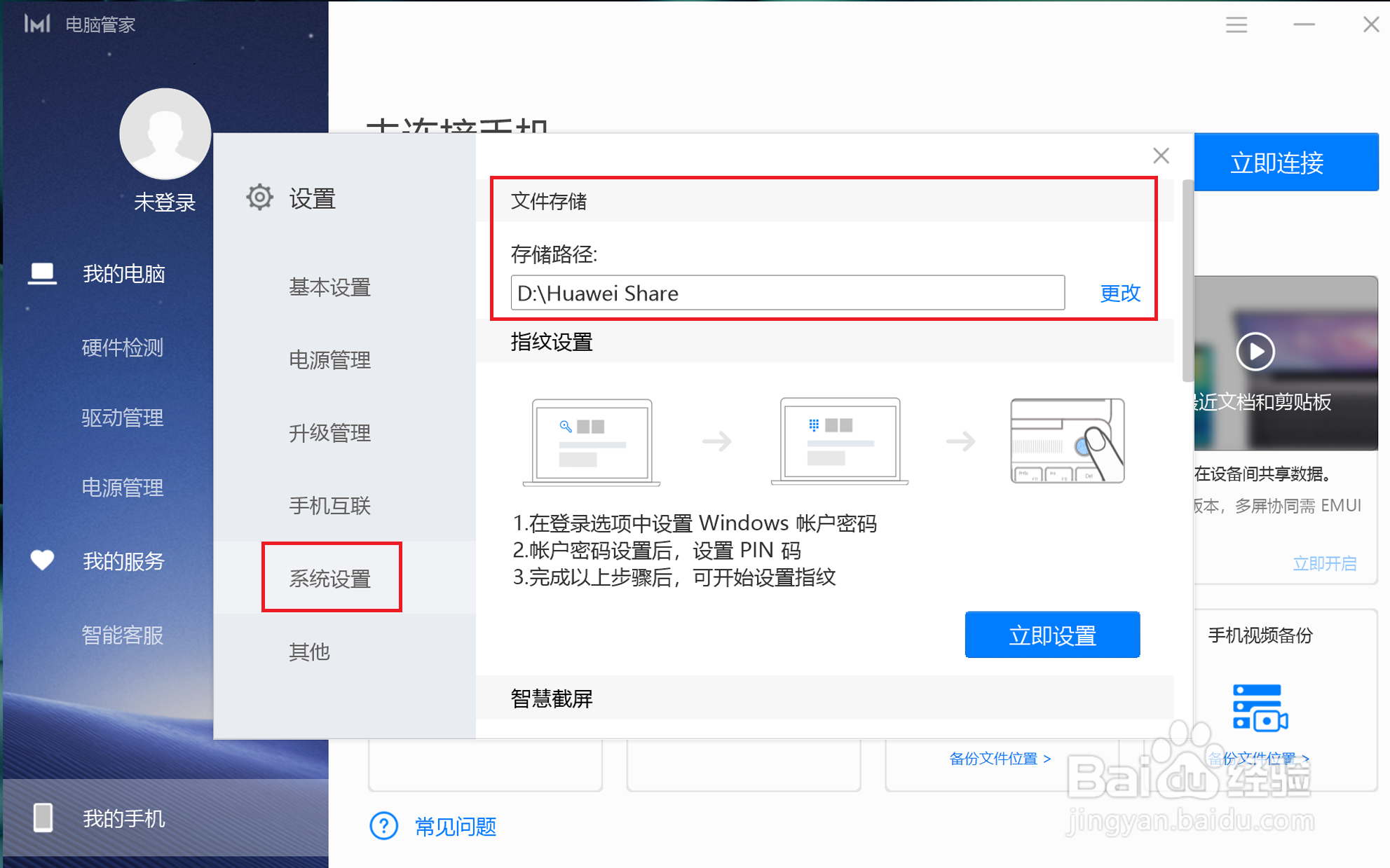The height and width of the screenshot is (868, 1390).
Task: Click the settings gear icon
Action: point(259,198)
